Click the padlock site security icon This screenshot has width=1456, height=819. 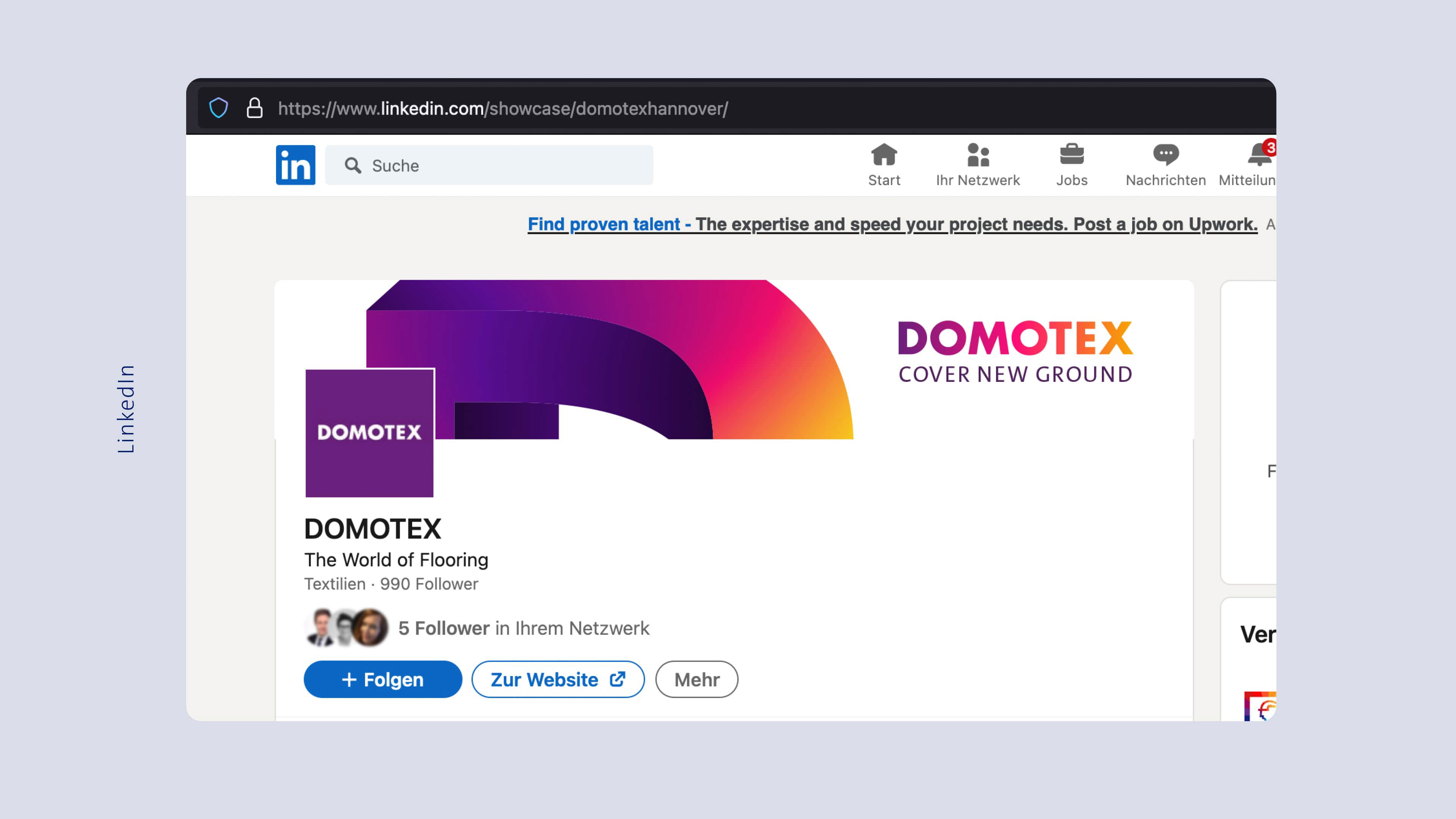pos(254,107)
